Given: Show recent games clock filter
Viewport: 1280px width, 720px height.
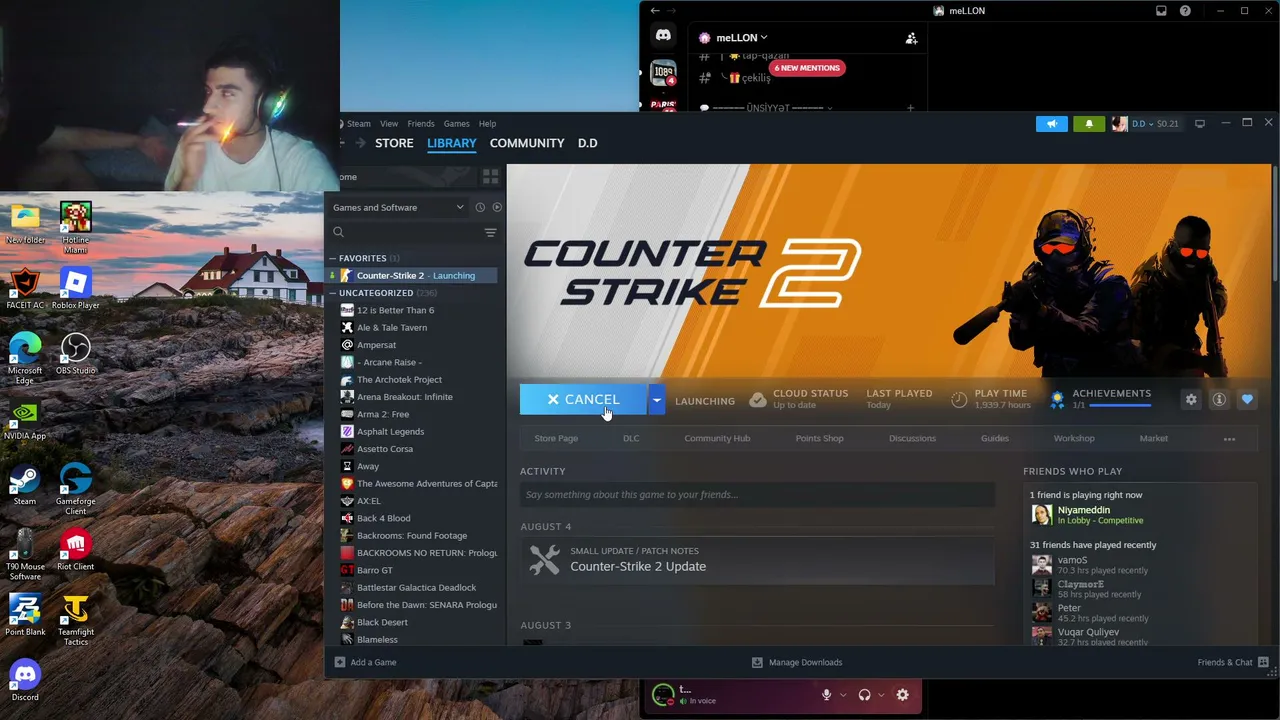Looking at the screenshot, I should tap(480, 207).
